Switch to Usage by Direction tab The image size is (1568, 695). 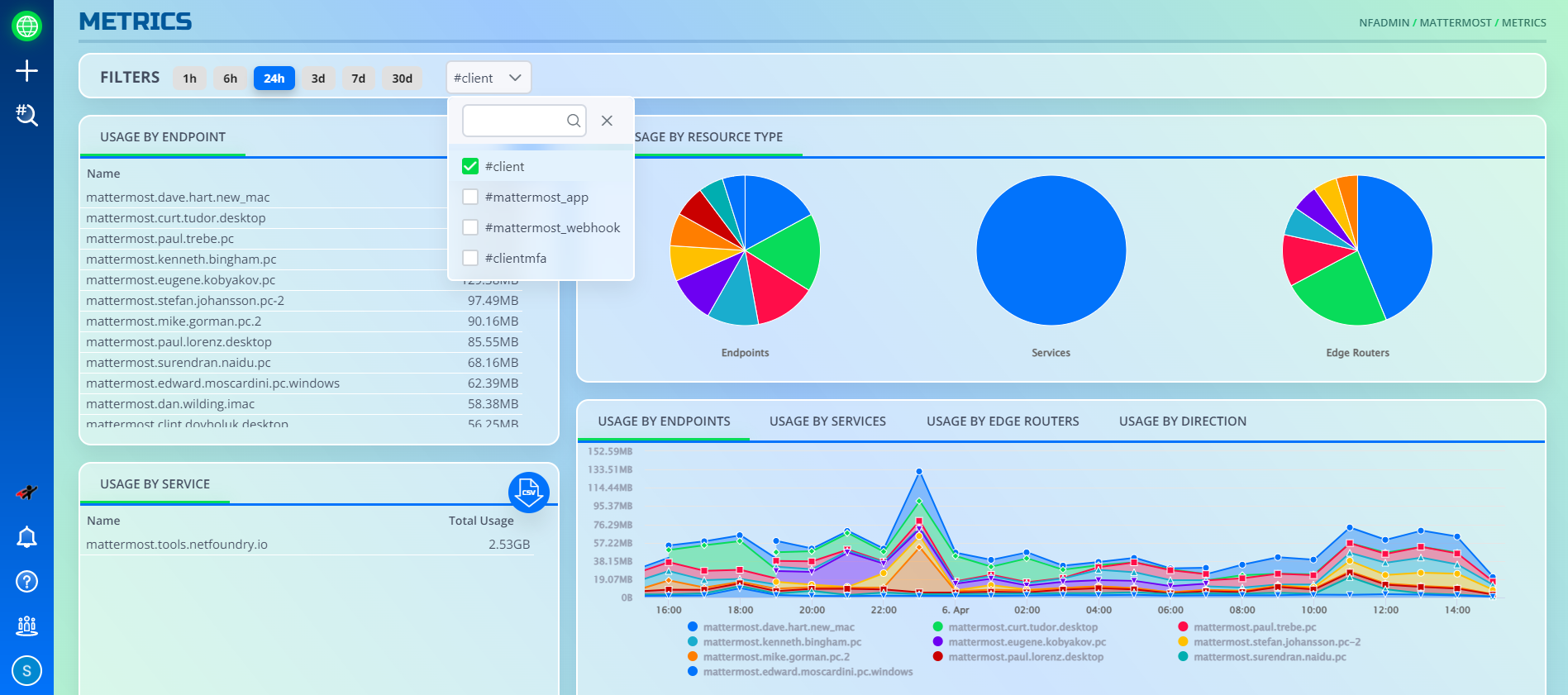coord(1183,421)
